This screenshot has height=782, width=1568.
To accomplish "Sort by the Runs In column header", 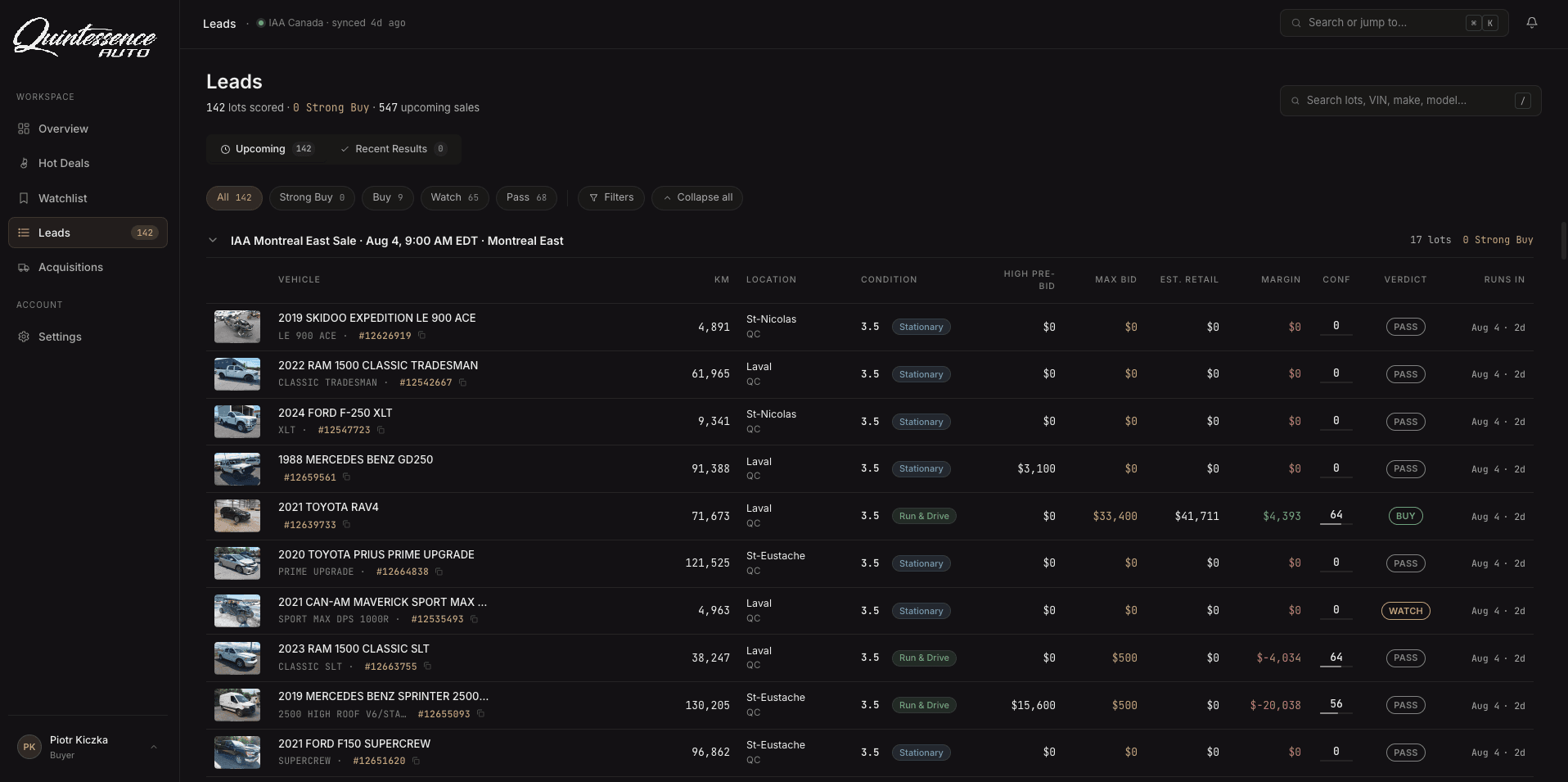I will [x=1504, y=280].
